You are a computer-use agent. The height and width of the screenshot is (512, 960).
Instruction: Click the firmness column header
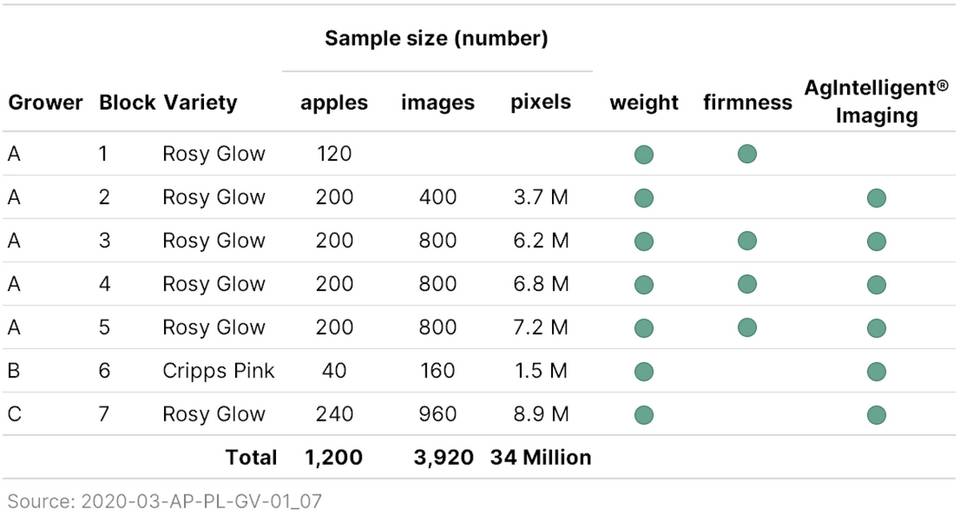coord(747,103)
